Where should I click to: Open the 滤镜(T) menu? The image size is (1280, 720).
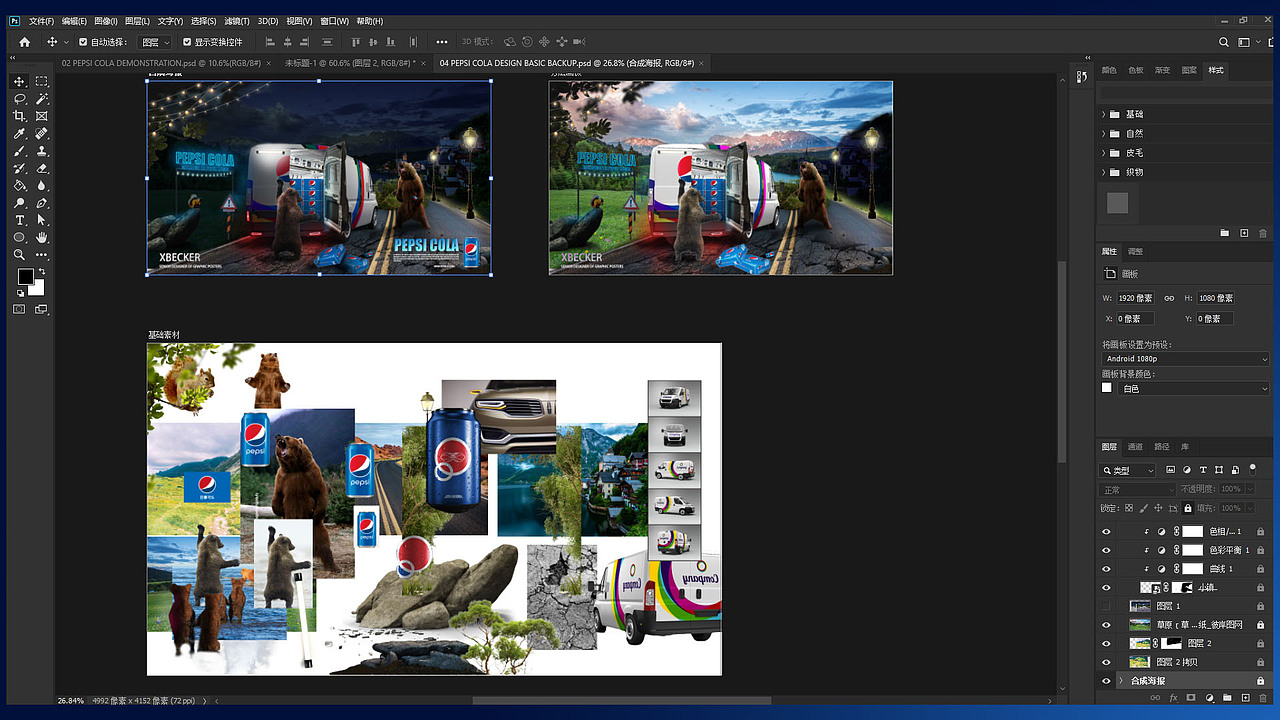pos(237,21)
